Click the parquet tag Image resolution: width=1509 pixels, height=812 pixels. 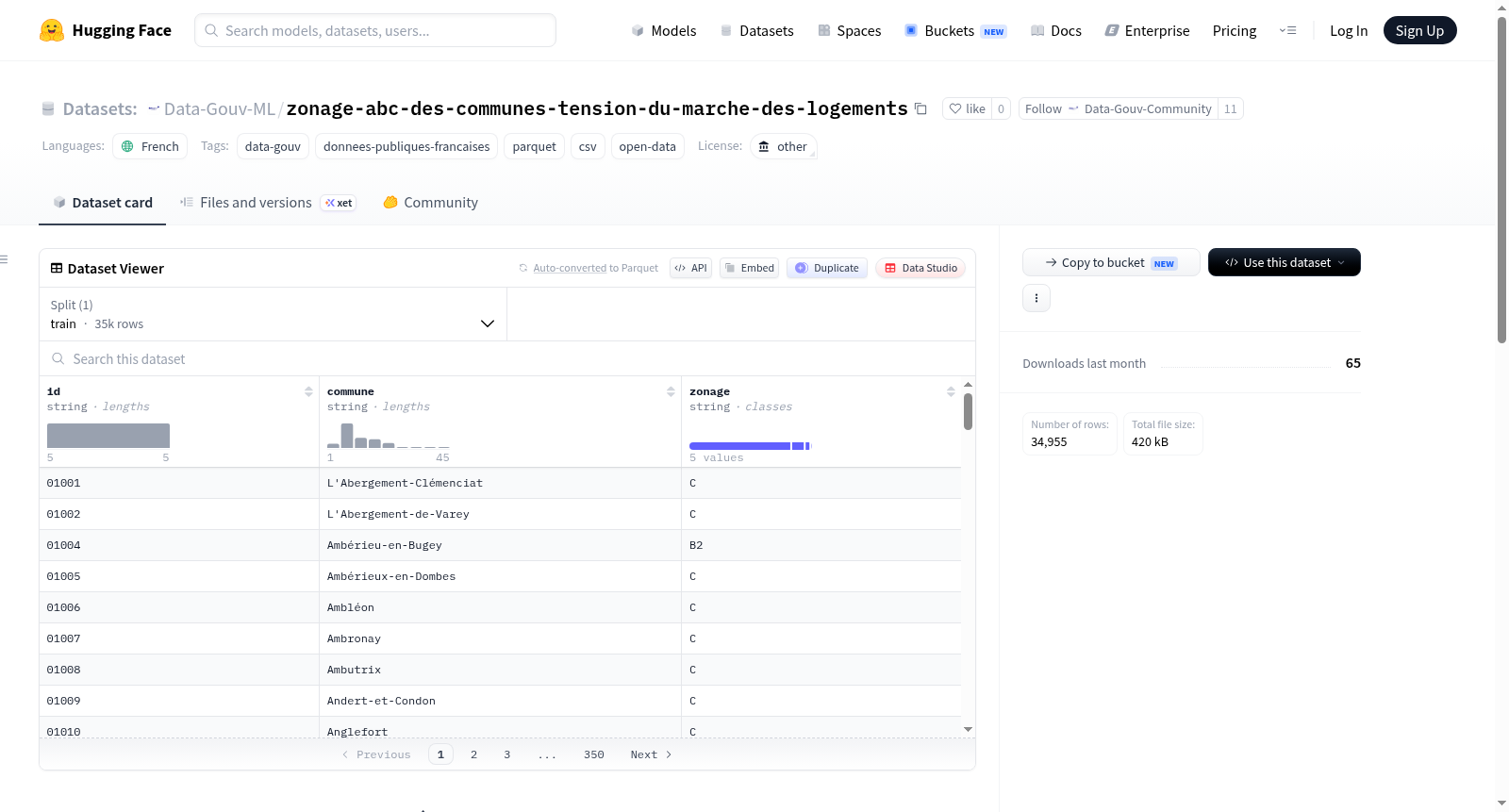[534, 146]
